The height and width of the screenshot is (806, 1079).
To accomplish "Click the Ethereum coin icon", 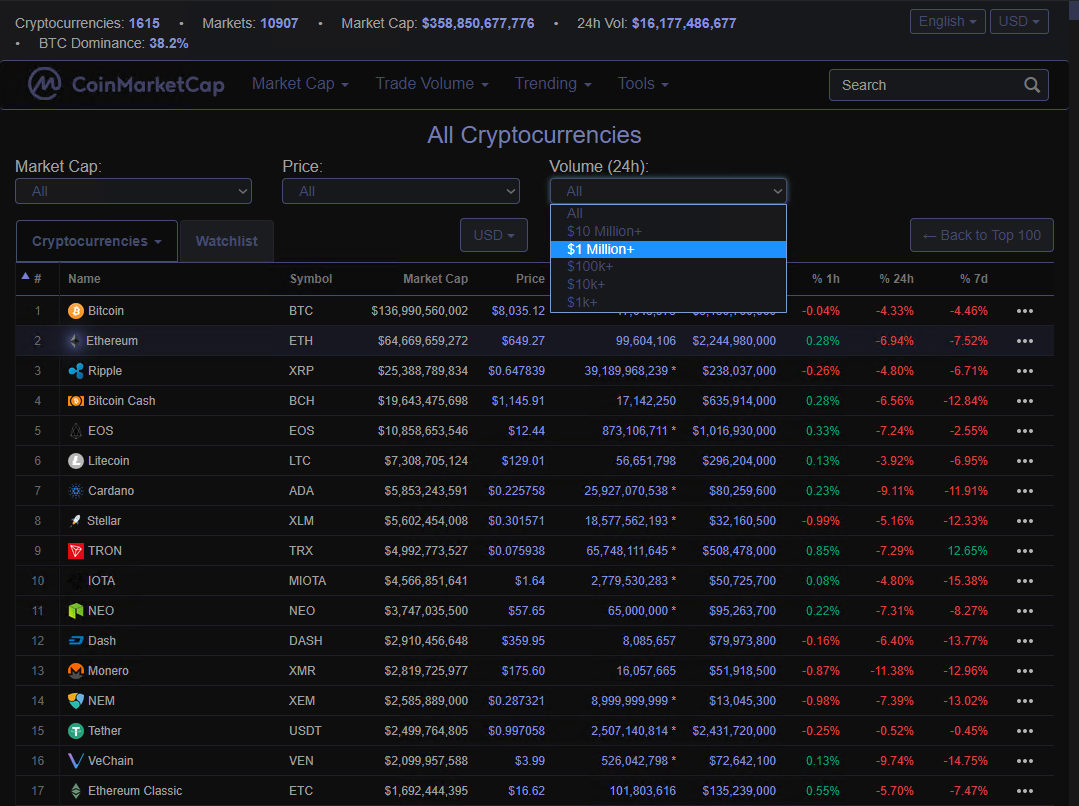I will coord(74,341).
